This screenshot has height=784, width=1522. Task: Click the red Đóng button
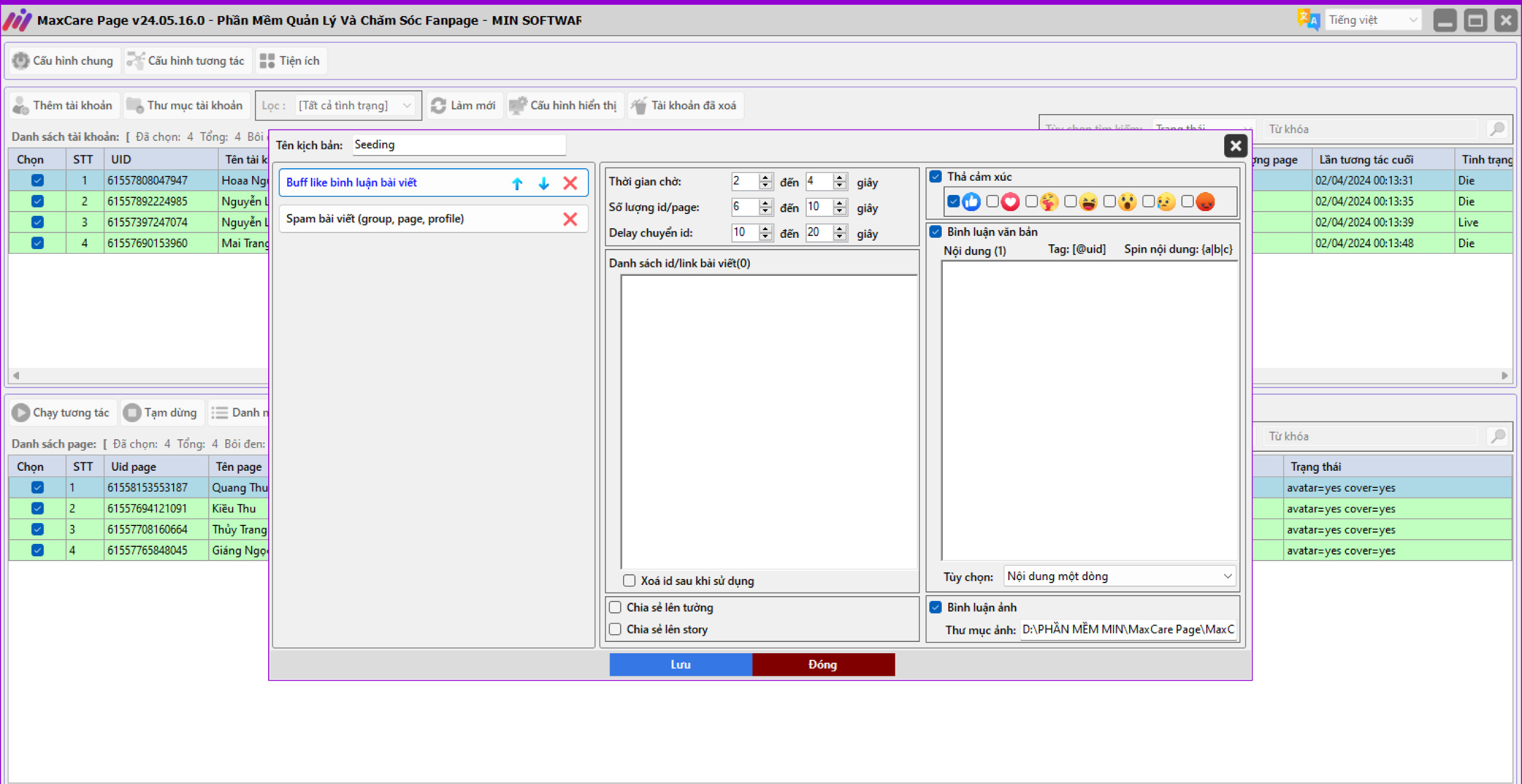[823, 665]
